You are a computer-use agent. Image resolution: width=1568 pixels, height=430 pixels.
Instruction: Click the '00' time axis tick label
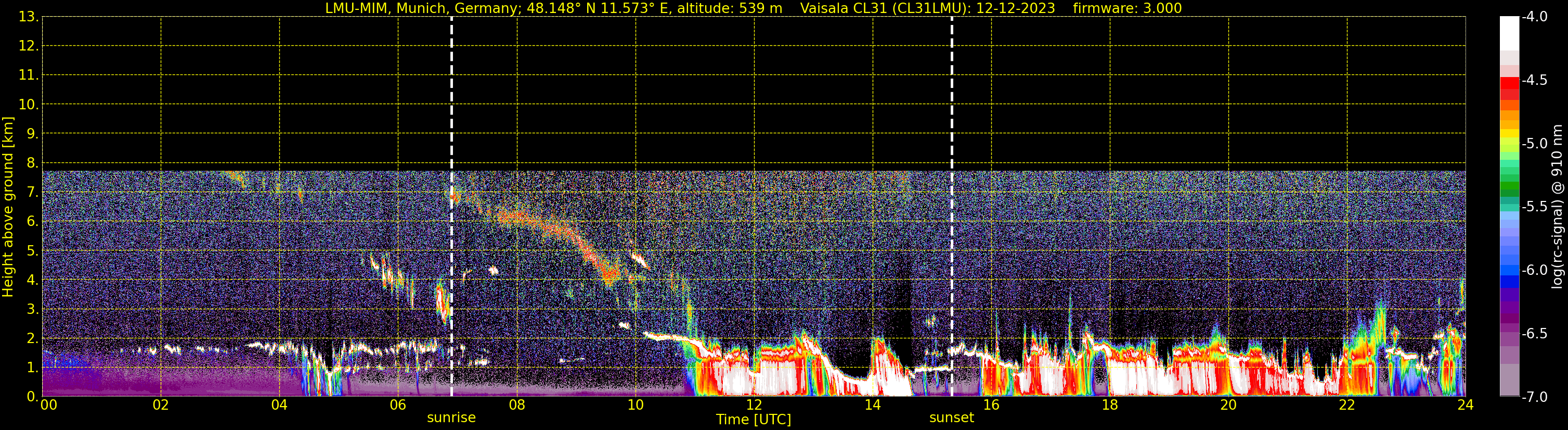(x=49, y=405)
